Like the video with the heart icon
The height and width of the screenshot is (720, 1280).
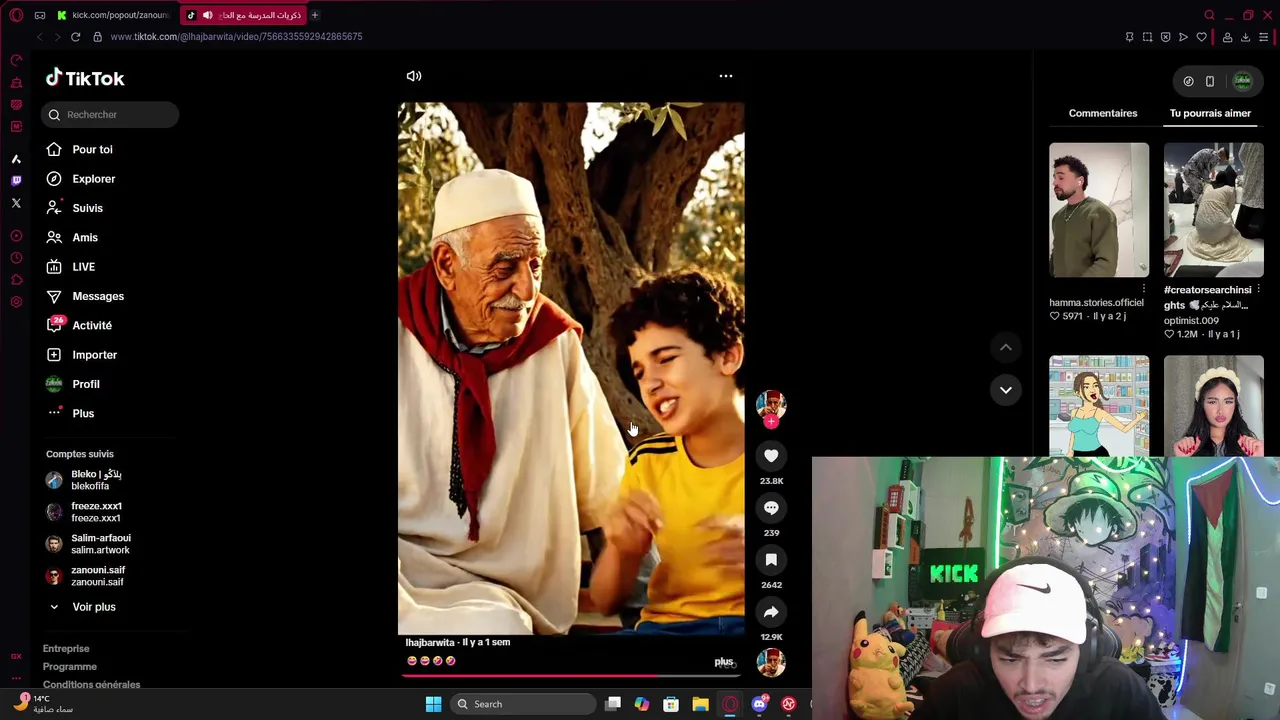pos(771,456)
